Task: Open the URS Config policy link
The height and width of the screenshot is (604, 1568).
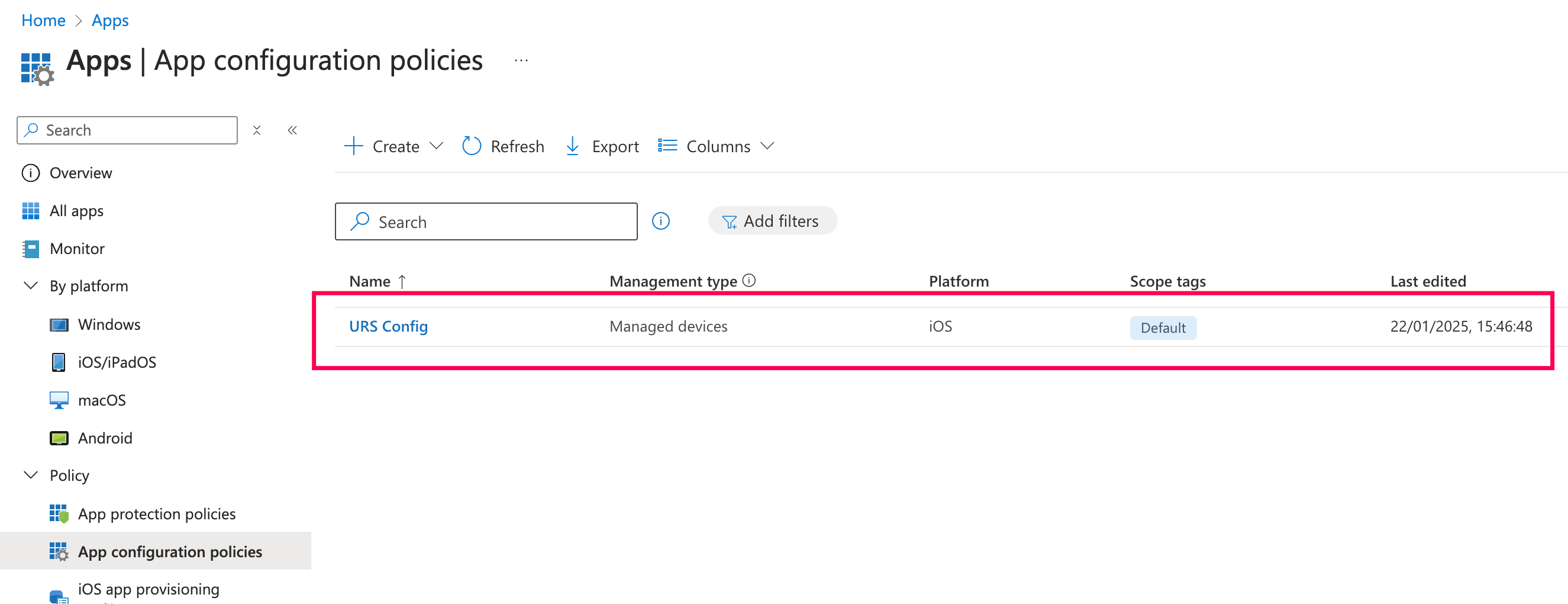Action: [x=388, y=326]
